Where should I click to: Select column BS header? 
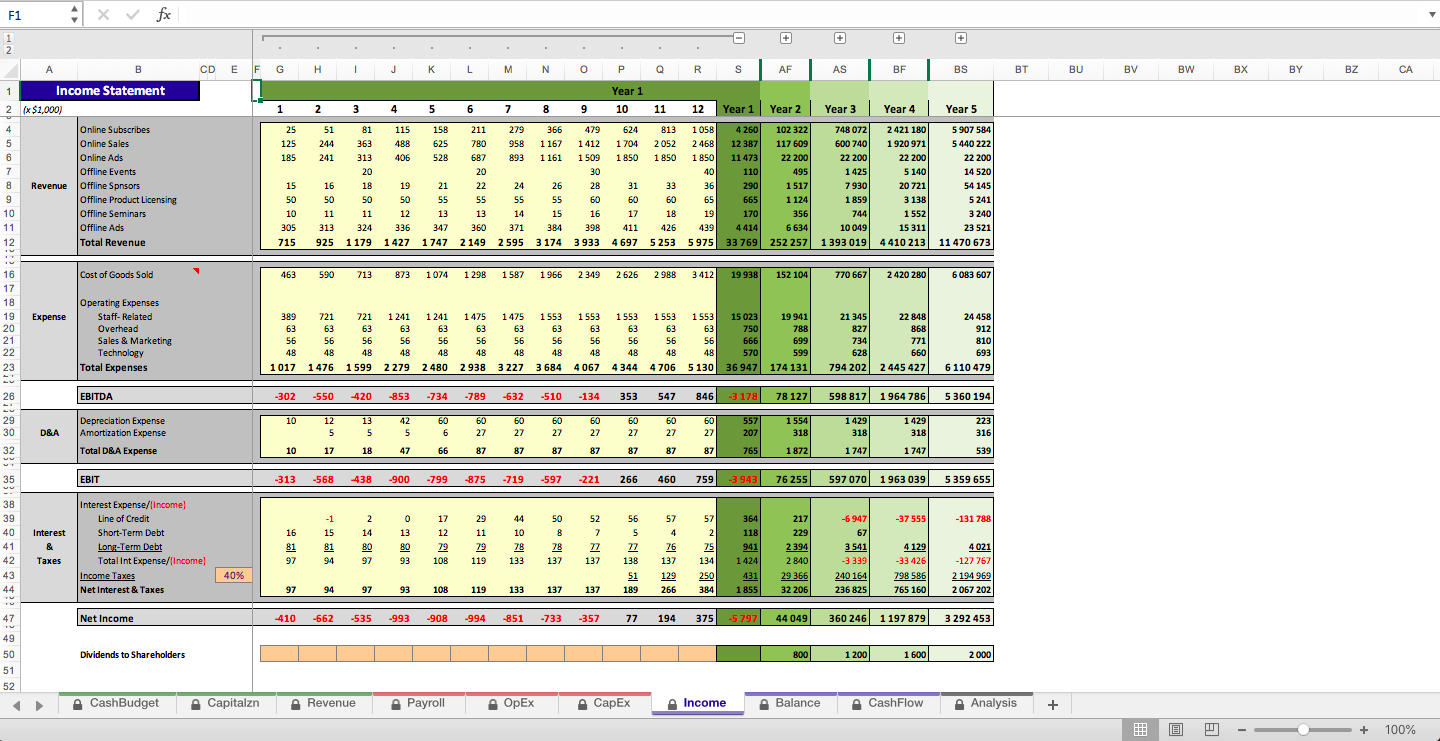[961, 69]
